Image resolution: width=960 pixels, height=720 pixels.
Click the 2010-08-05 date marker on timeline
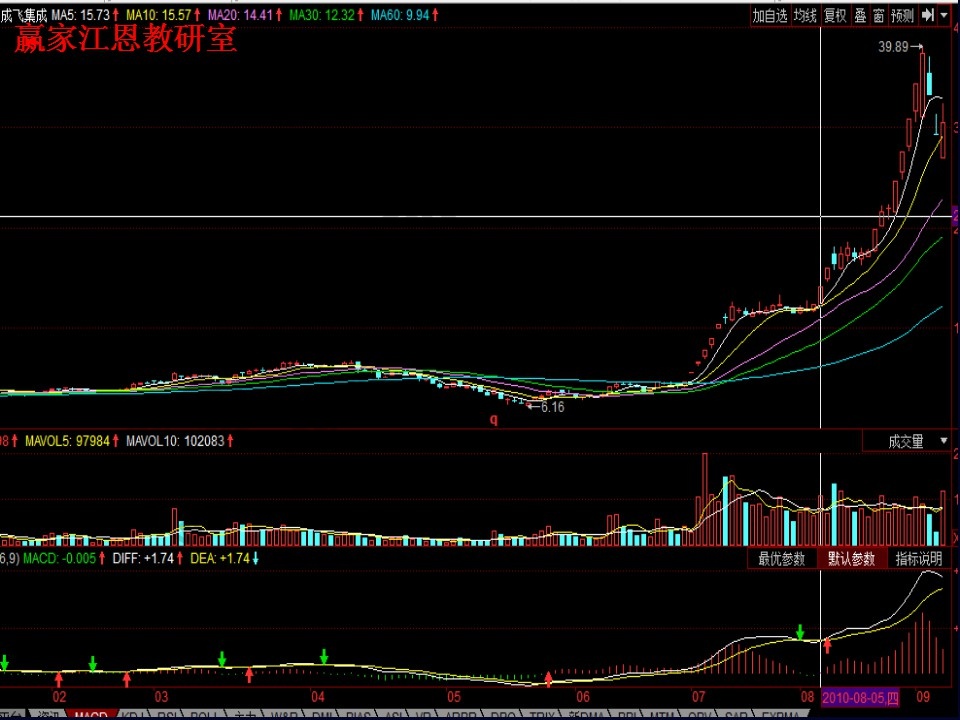857,695
